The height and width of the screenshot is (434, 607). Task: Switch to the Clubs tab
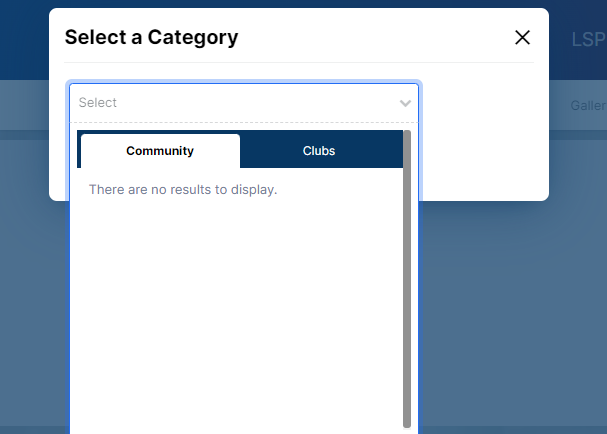319,151
